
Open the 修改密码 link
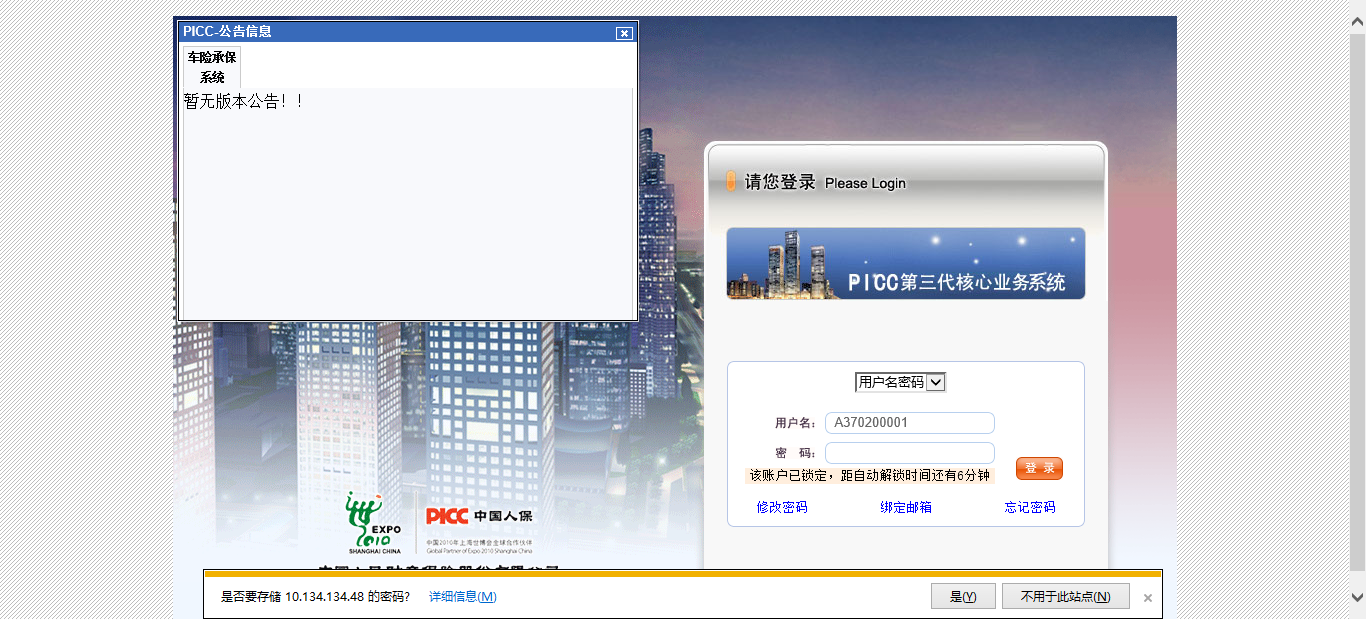(x=782, y=507)
